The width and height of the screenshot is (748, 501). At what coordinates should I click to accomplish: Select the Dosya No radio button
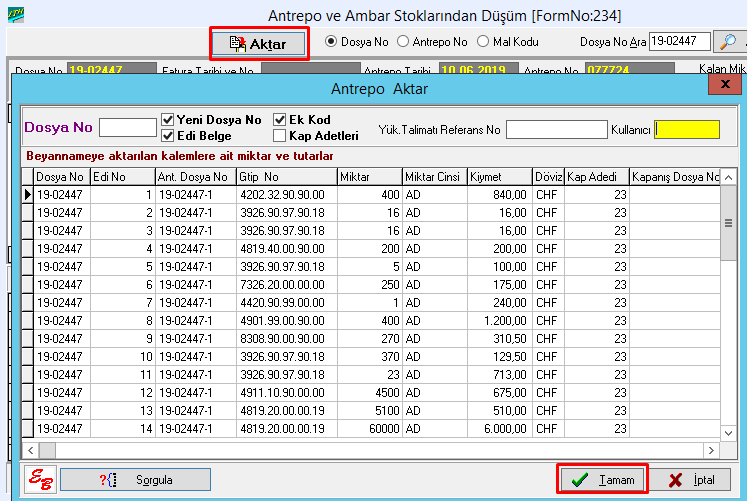(x=331, y=42)
